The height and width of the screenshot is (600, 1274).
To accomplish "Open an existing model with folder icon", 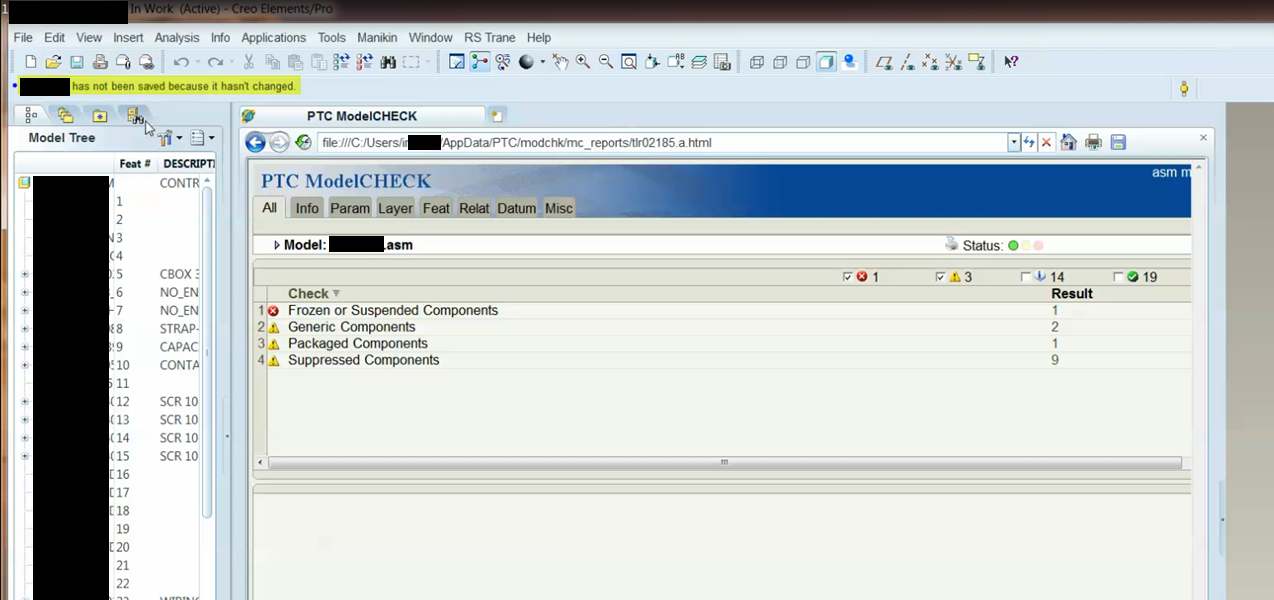I will (x=53, y=62).
